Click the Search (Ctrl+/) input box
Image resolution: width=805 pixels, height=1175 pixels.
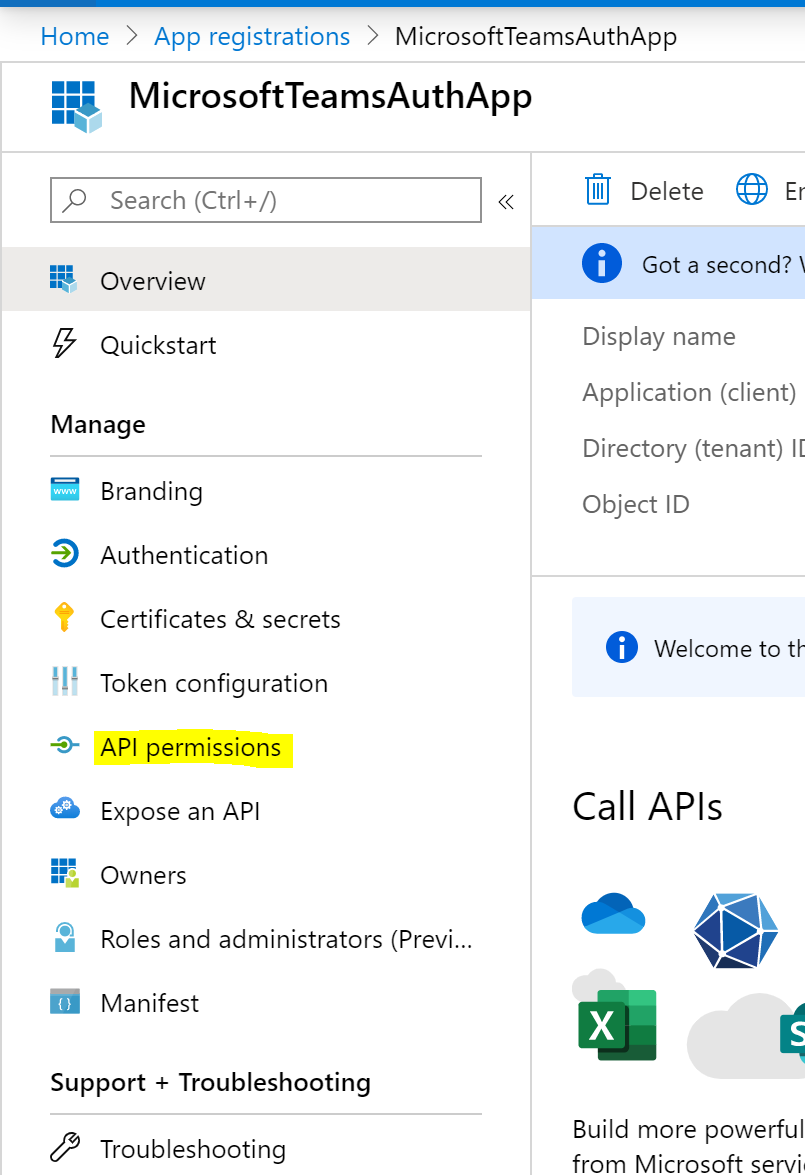[280, 200]
